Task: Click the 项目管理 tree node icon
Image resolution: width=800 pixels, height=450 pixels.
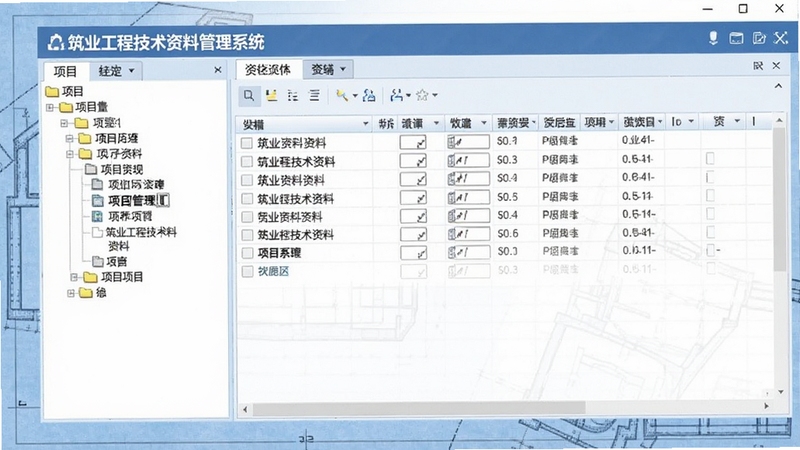Action: pos(97,201)
